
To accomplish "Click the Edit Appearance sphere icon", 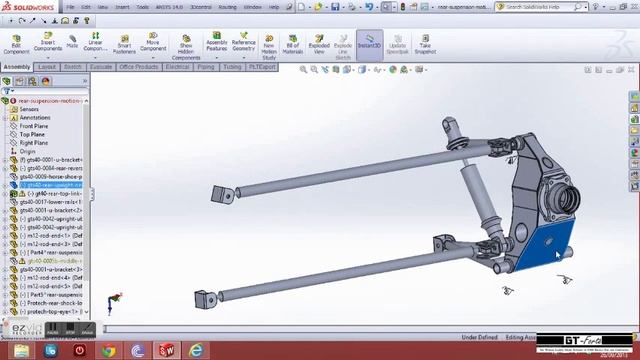I will coord(393,70).
